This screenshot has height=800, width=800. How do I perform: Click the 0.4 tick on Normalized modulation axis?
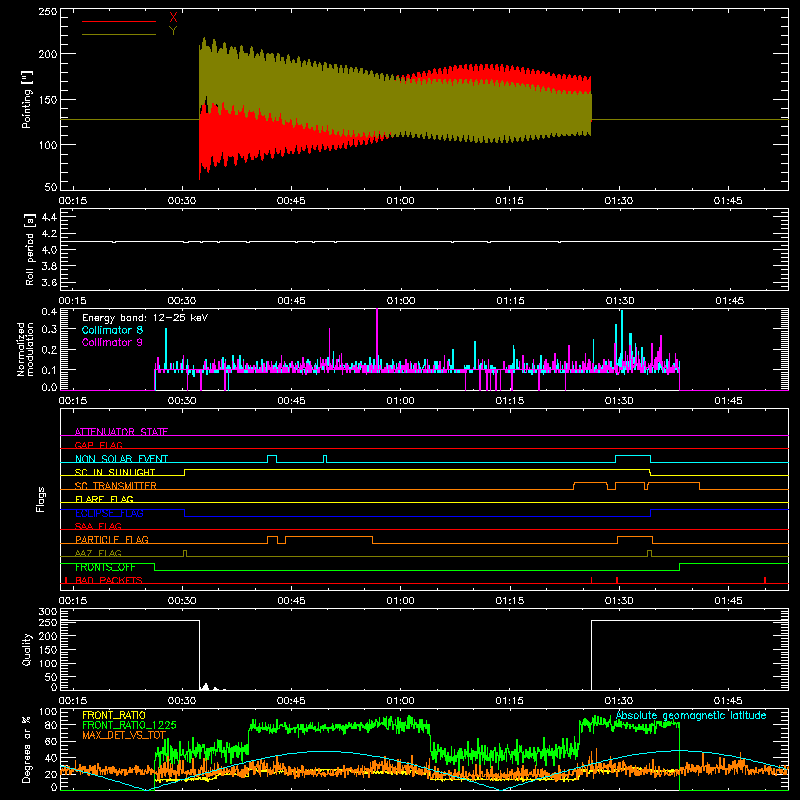(49, 312)
